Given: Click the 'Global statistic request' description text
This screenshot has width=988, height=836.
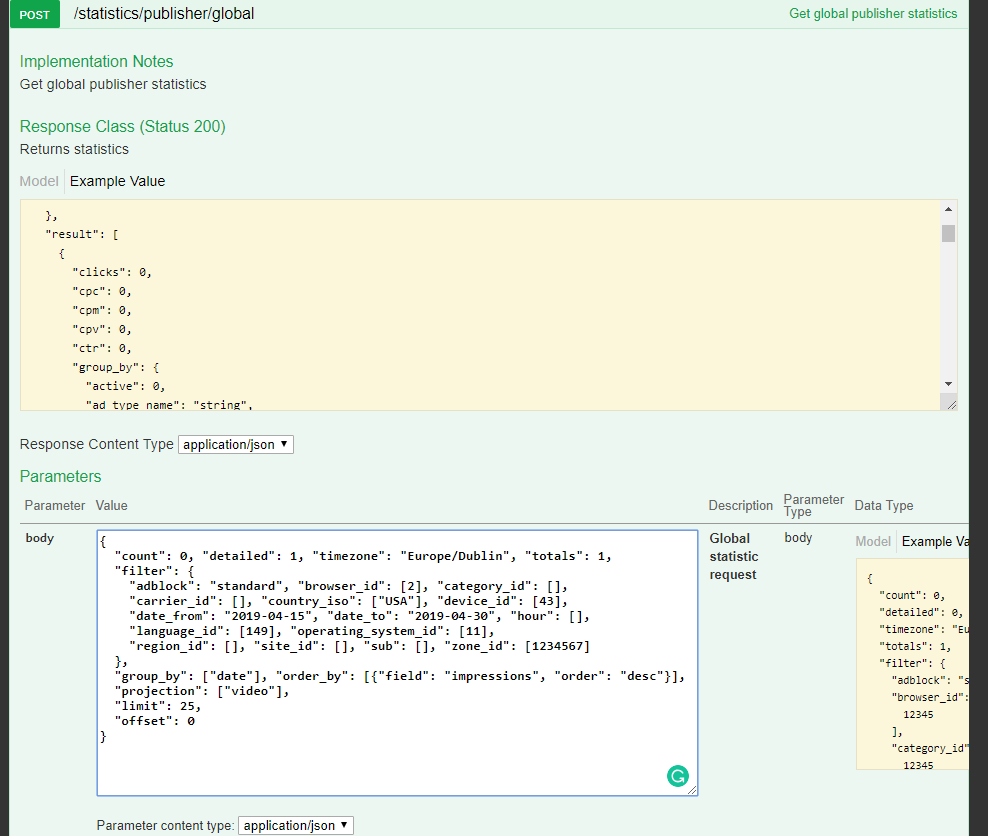Looking at the screenshot, I should 734,556.
